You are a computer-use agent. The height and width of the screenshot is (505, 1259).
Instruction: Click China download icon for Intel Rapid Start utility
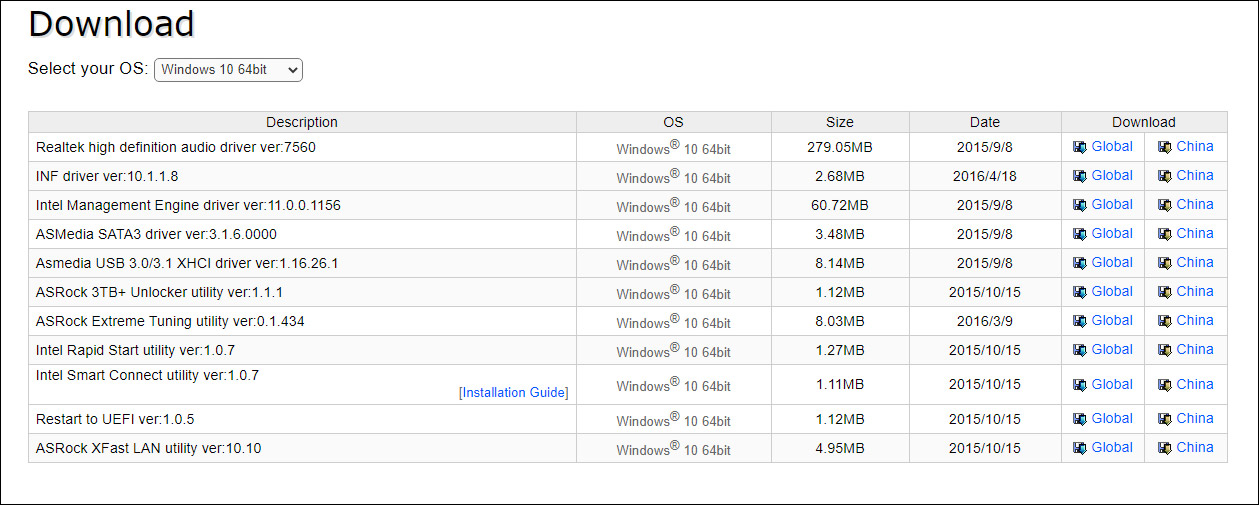(1164, 350)
